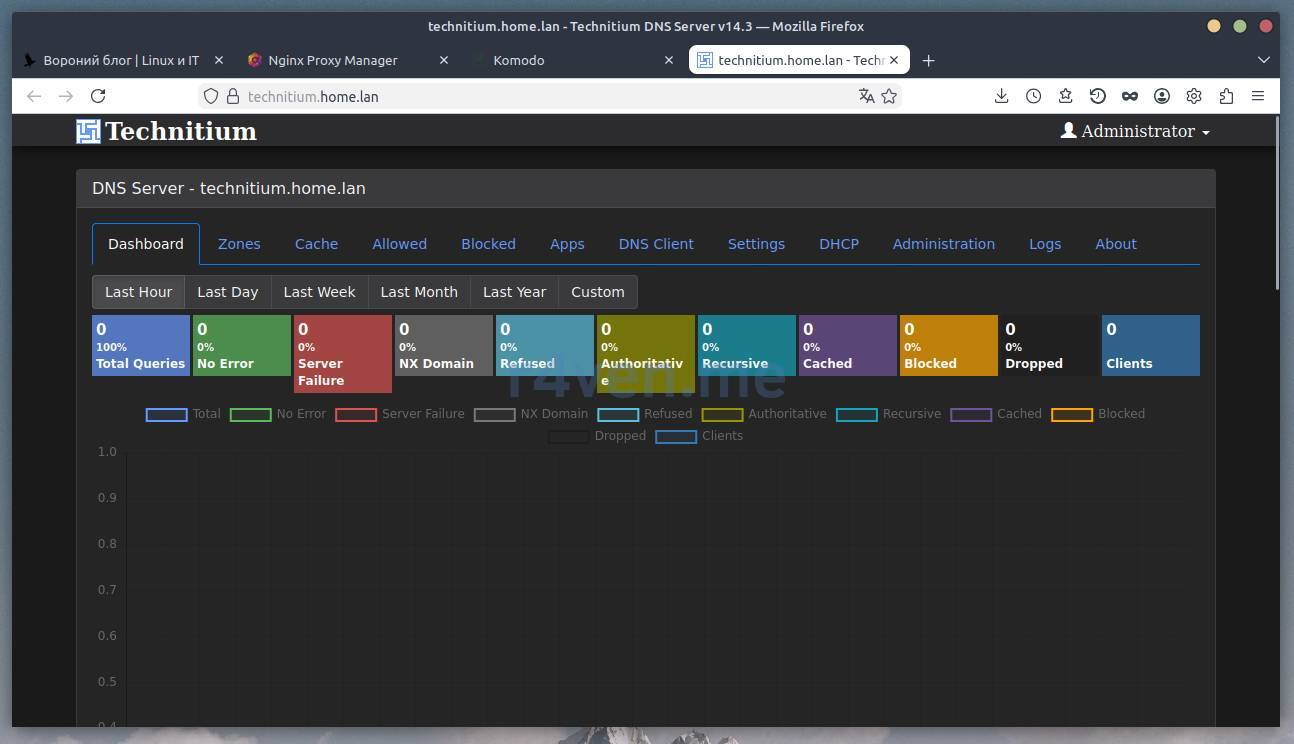Click the Technitium logo icon
The height and width of the screenshot is (744, 1294).
(89, 131)
